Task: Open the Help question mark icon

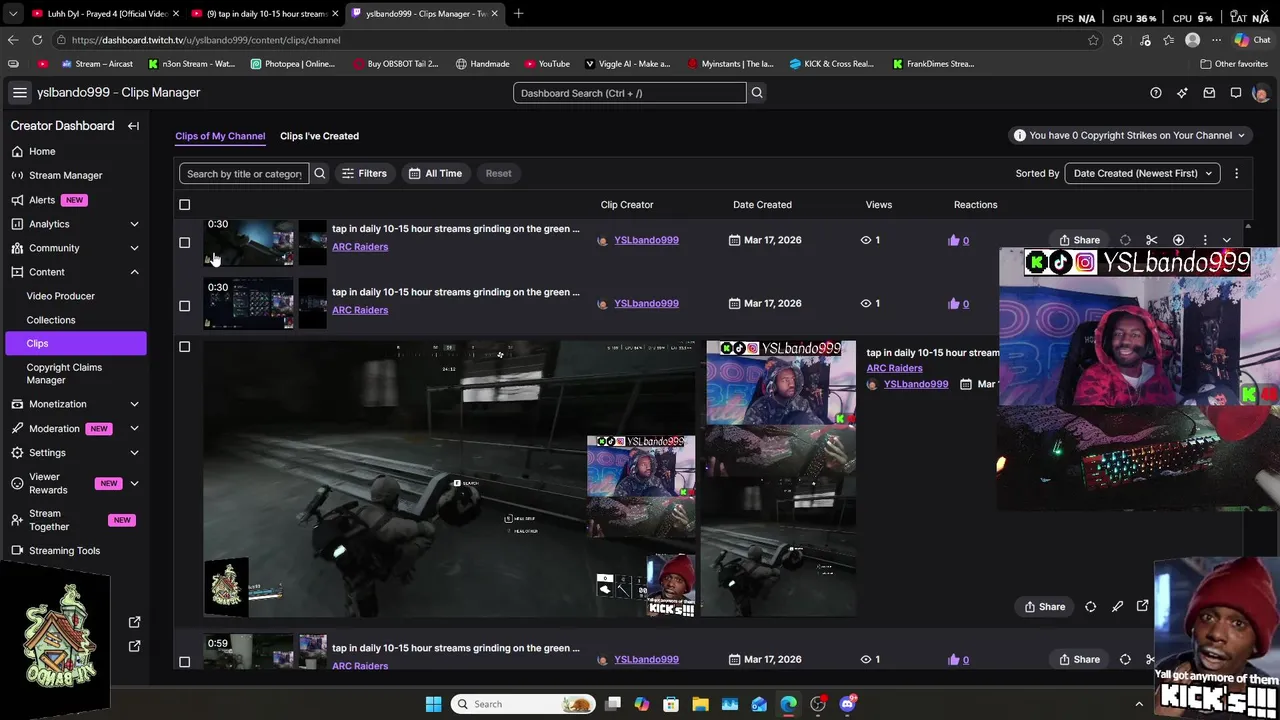Action: [1156, 93]
